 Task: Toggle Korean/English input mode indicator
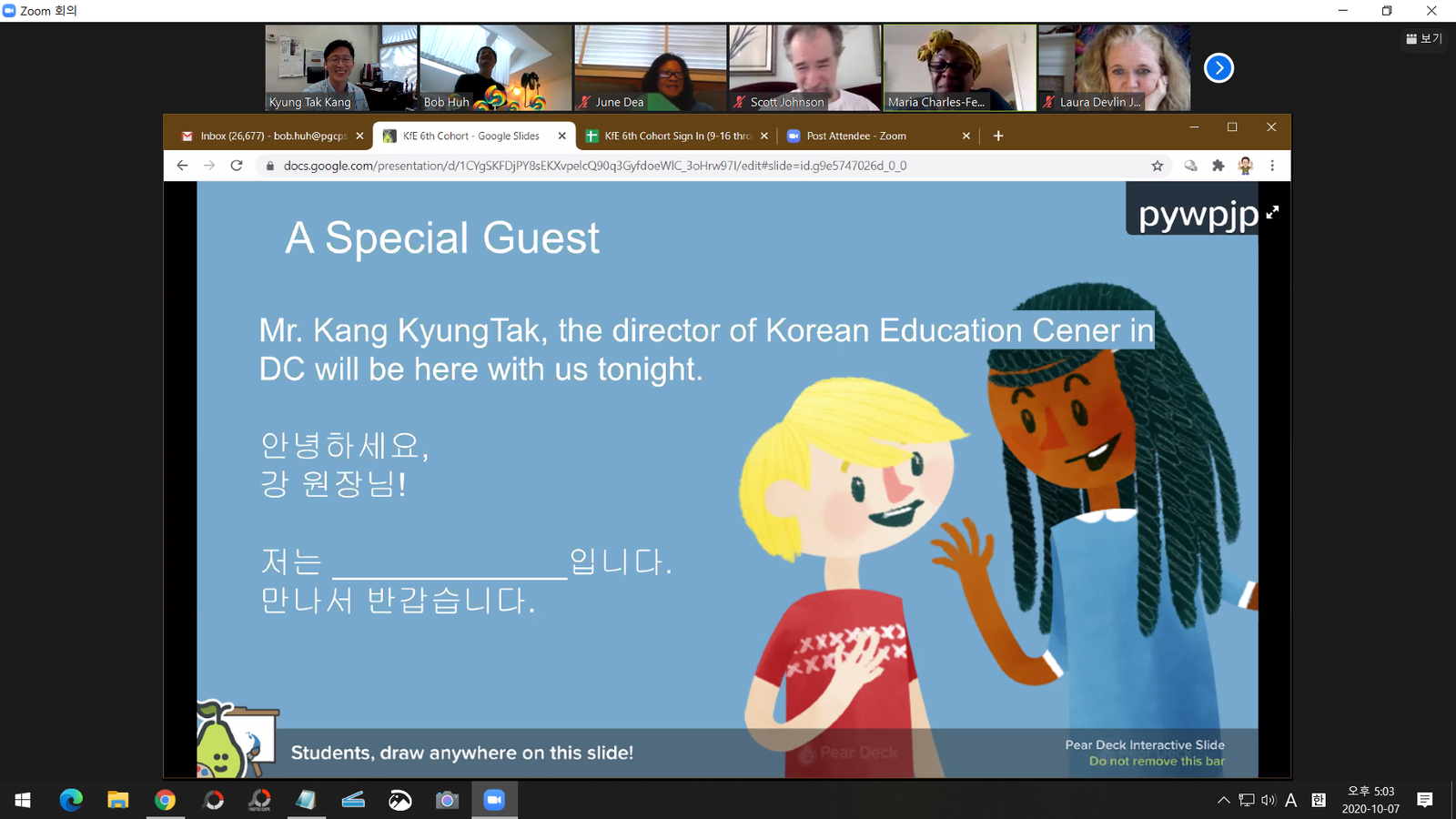[1319, 800]
